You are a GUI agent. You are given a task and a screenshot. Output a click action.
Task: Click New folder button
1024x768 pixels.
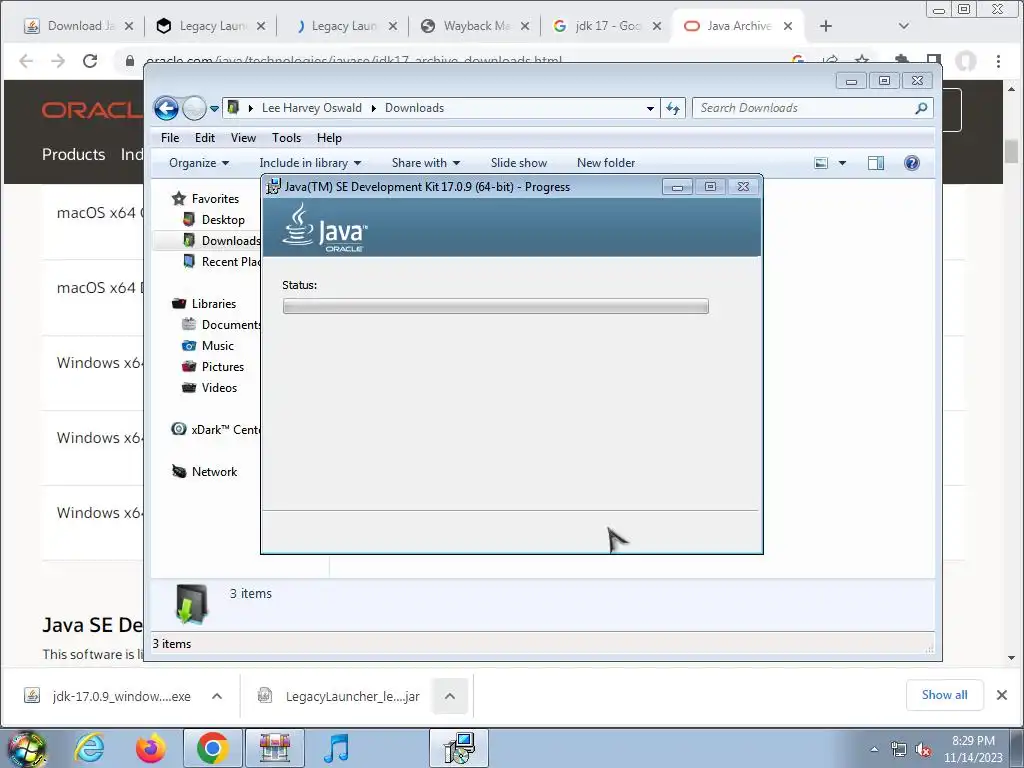coord(605,163)
